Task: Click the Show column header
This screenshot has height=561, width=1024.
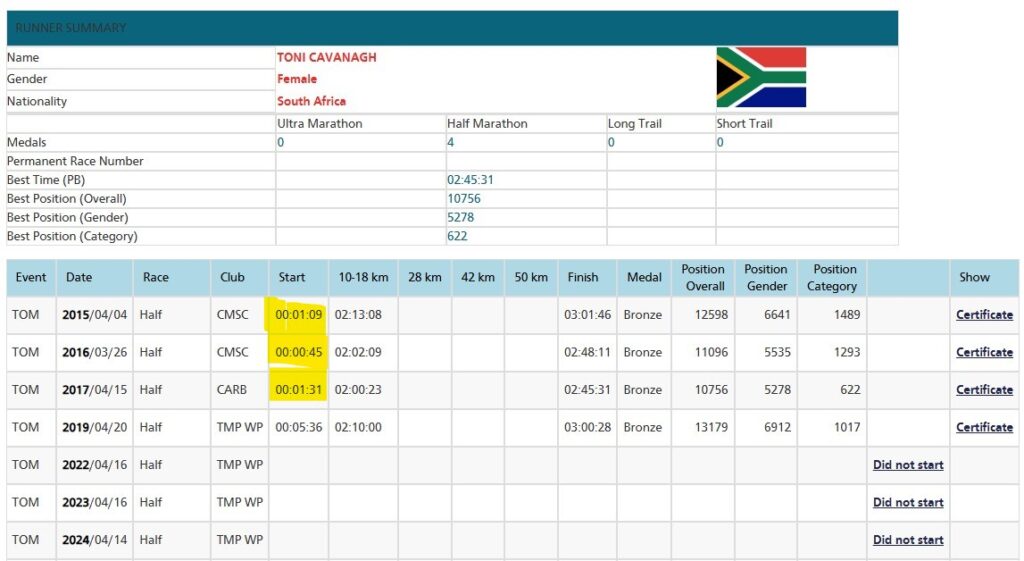Action: pyautogui.click(x=974, y=277)
